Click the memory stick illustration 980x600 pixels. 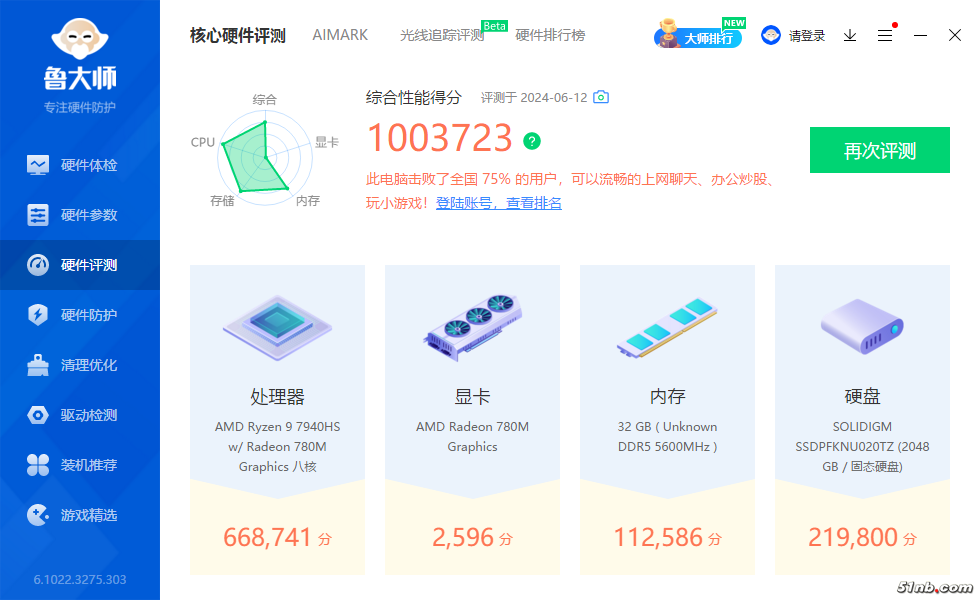pyautogui.click(x=667, y=328)
